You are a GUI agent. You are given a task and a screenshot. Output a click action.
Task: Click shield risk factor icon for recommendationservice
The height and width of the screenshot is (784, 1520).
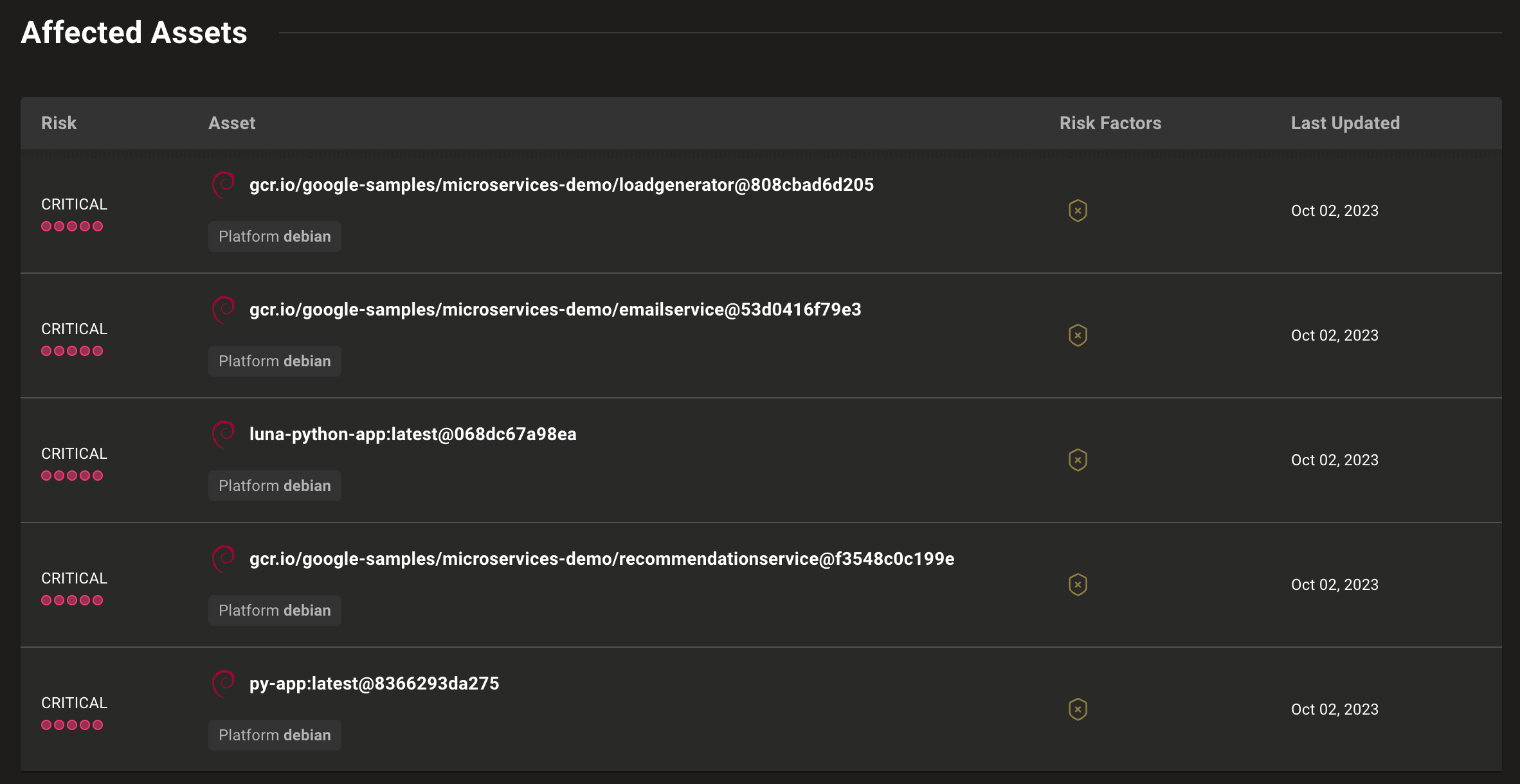coord(1078,585)
